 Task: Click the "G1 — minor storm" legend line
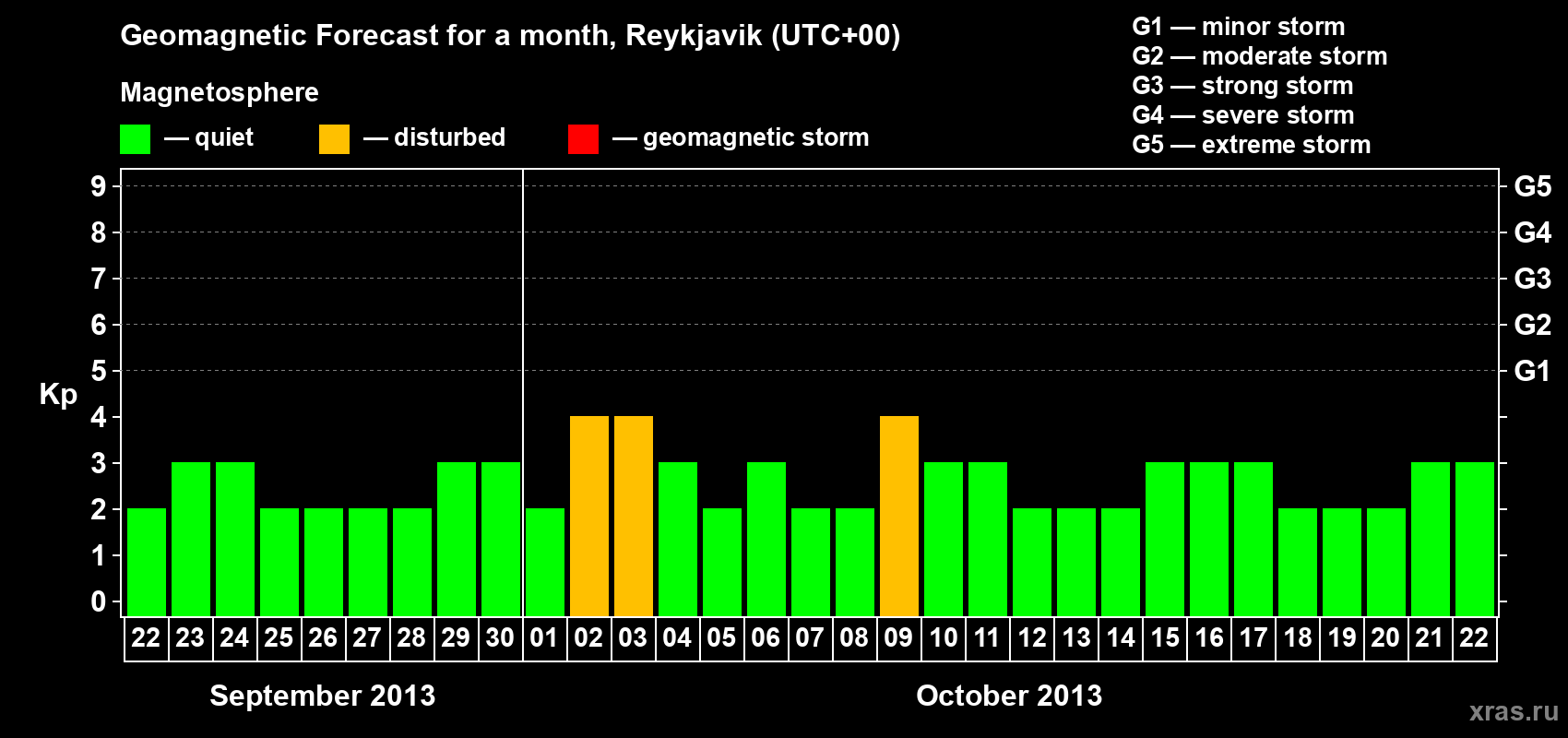(x=1239, y=27)
